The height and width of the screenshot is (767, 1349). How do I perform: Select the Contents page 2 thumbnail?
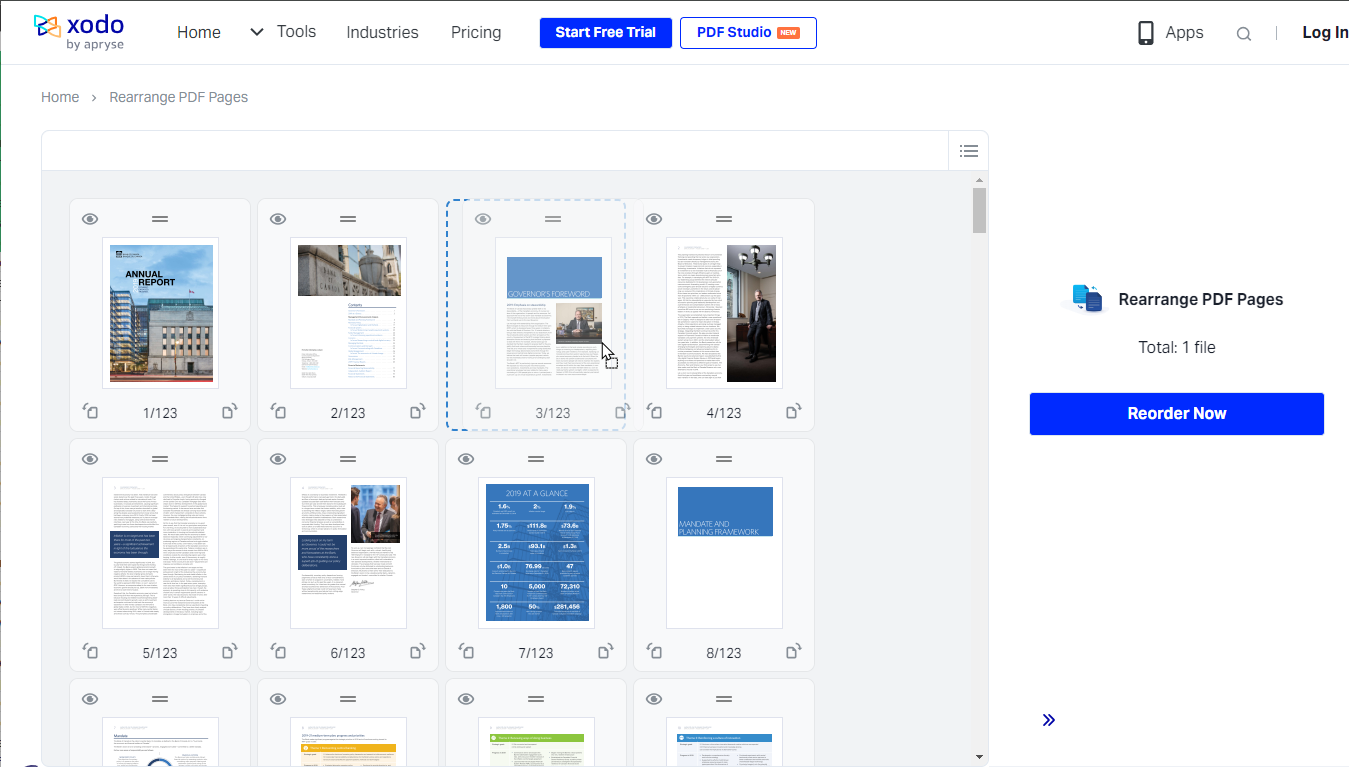click(348, 313)
